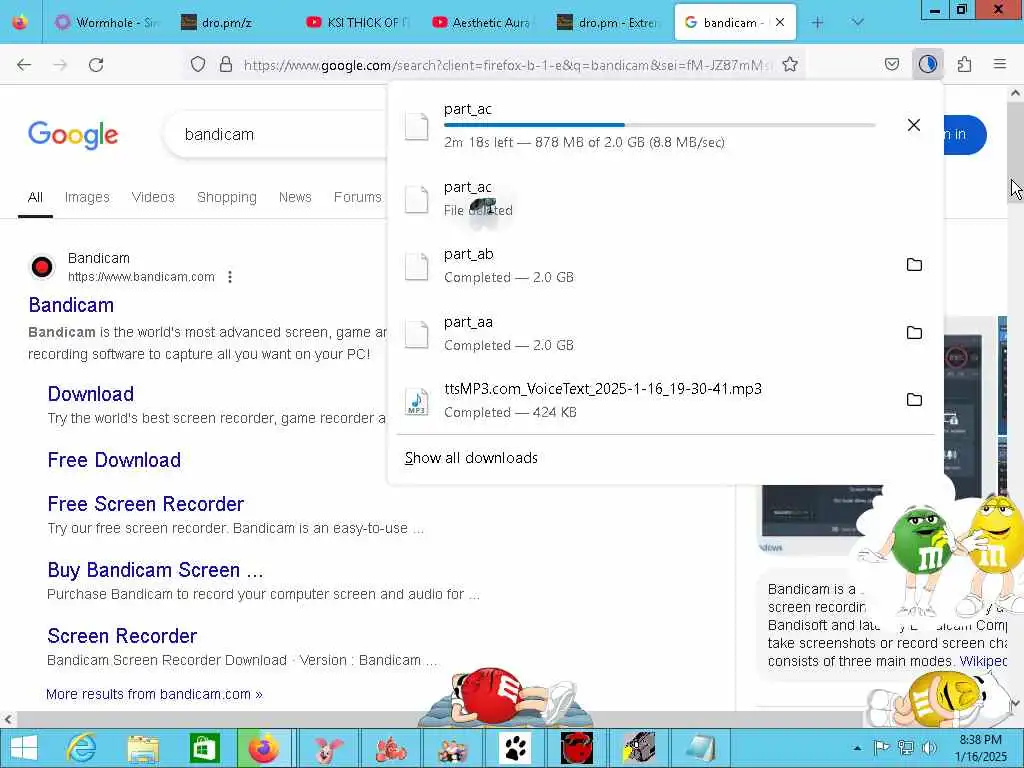Open the Windows Store taskbar icon
Viewport: 1024px width, 768px height.
pyautogui.click(x=204, y=748)
